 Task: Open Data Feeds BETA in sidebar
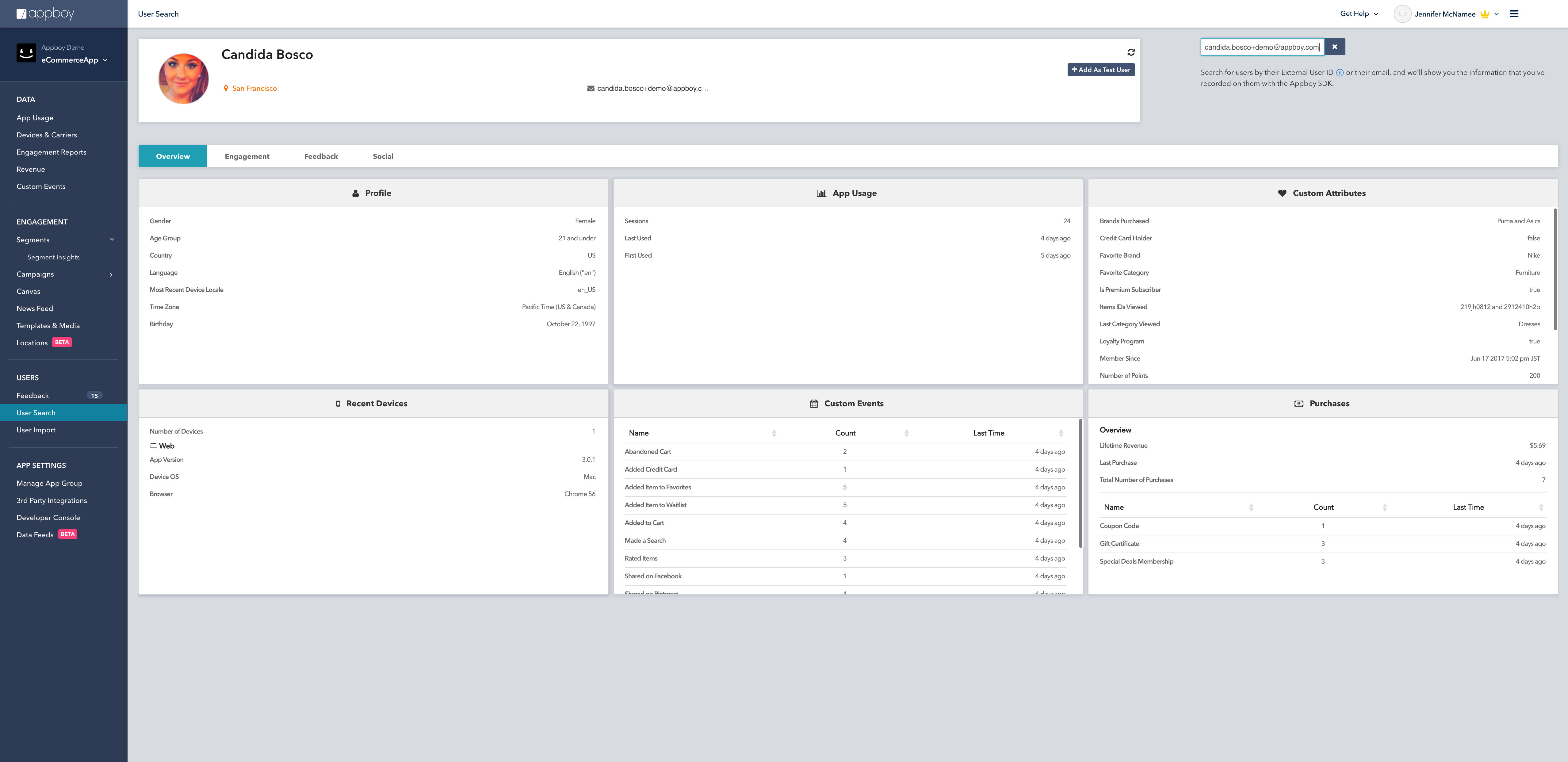47,535
